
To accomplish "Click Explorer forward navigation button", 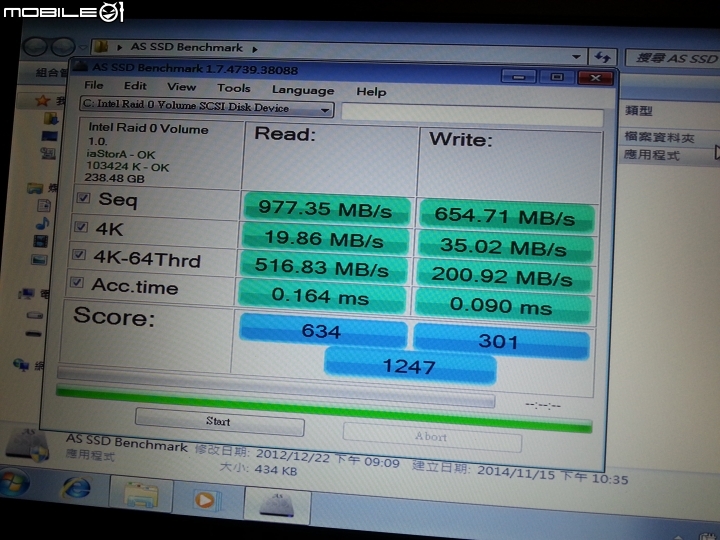I will coord(63,46).
